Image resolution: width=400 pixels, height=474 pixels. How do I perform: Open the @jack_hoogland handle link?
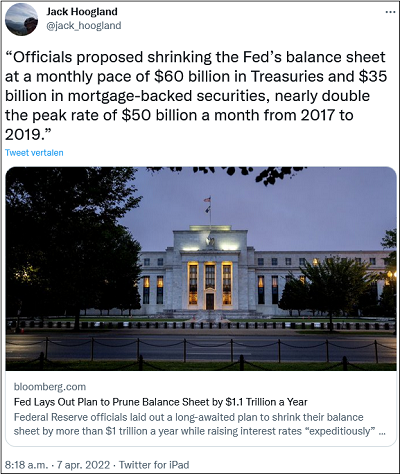pos(84,26)
